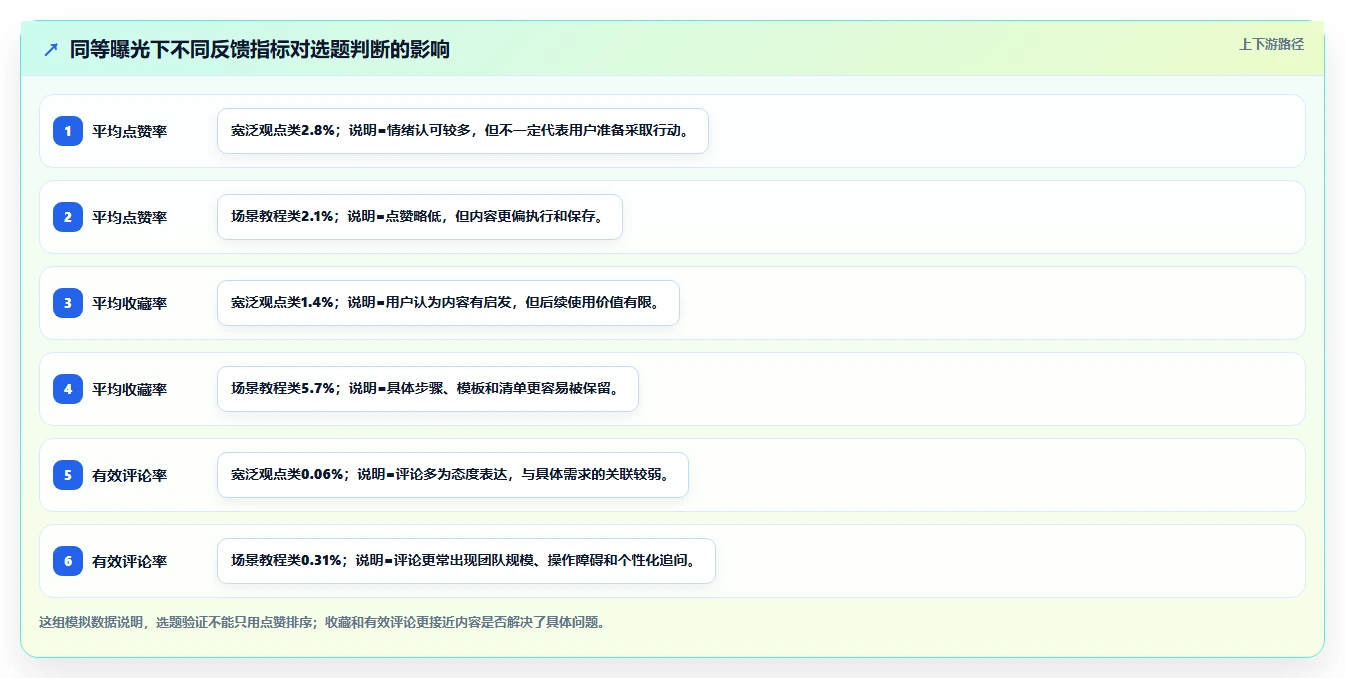Click 有效评论率 label in row 5
Viewport: 1345px width, 678px height.
point(130,475)
